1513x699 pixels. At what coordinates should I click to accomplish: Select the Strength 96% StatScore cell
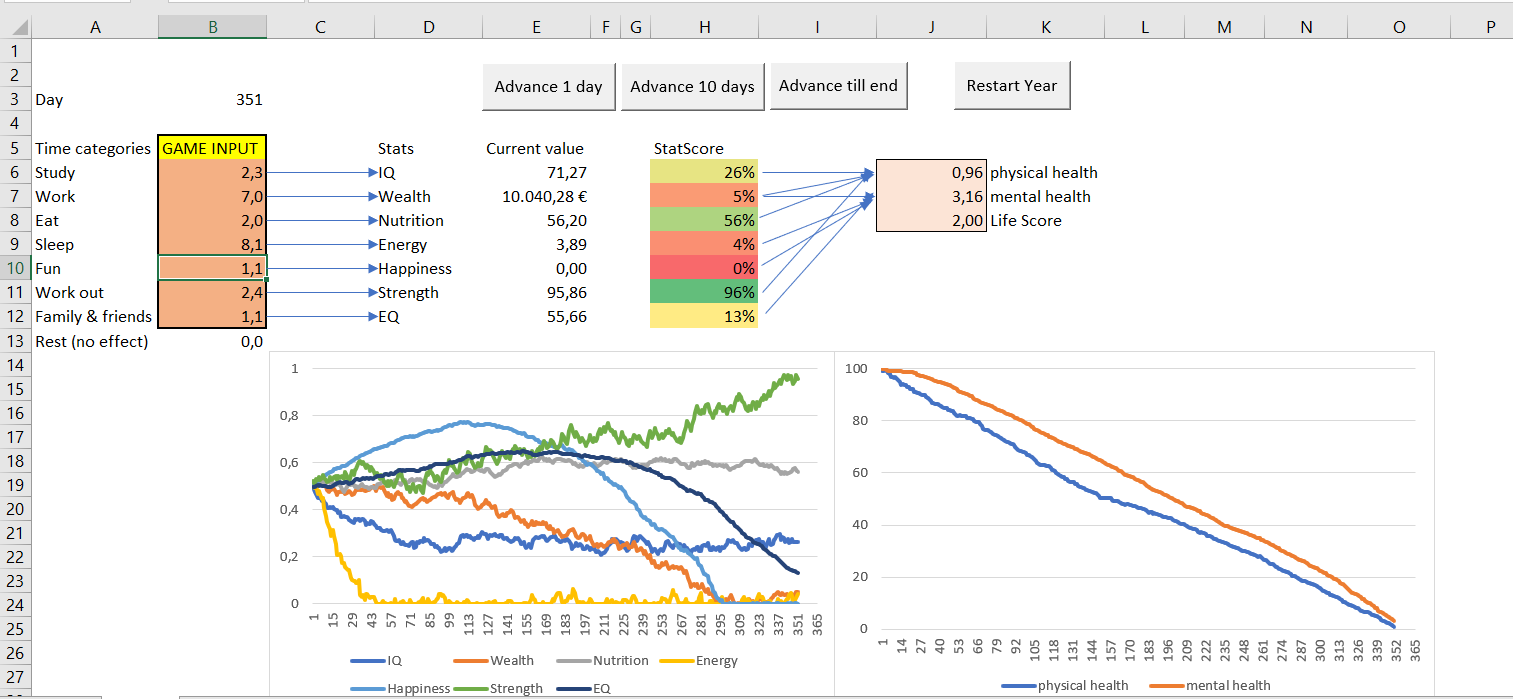pos(704,292)
